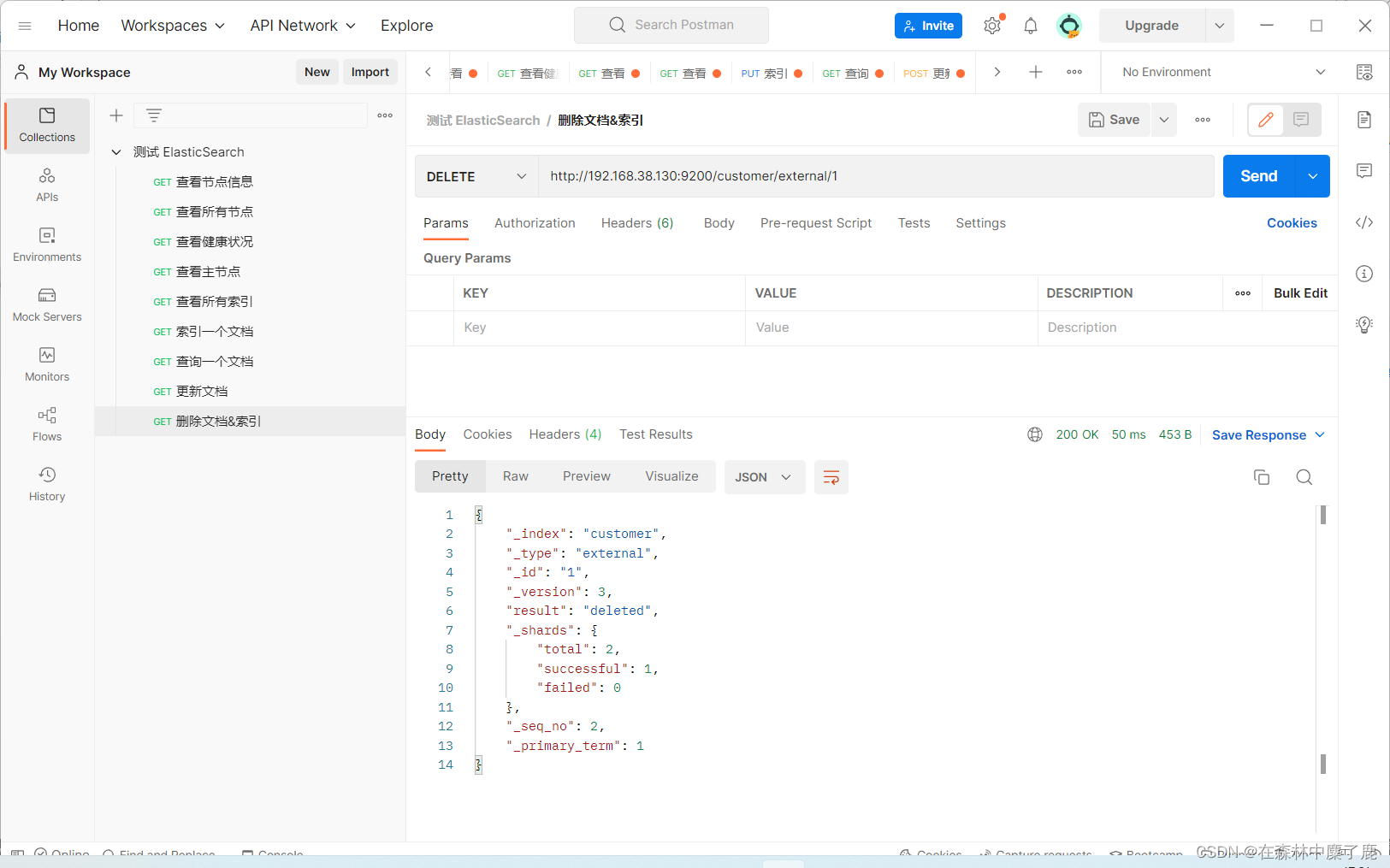Create new collection with plus icon
The image size is (1390, 868).
click(x=116, y=115)
